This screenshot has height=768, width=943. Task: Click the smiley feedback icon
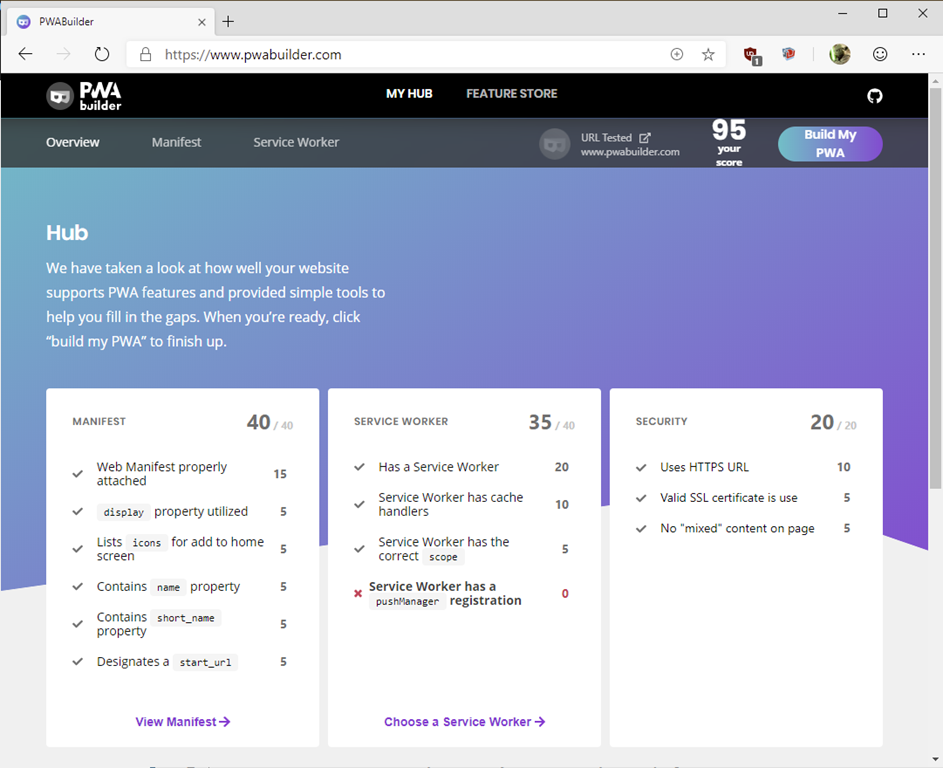[x=880, y=54]
